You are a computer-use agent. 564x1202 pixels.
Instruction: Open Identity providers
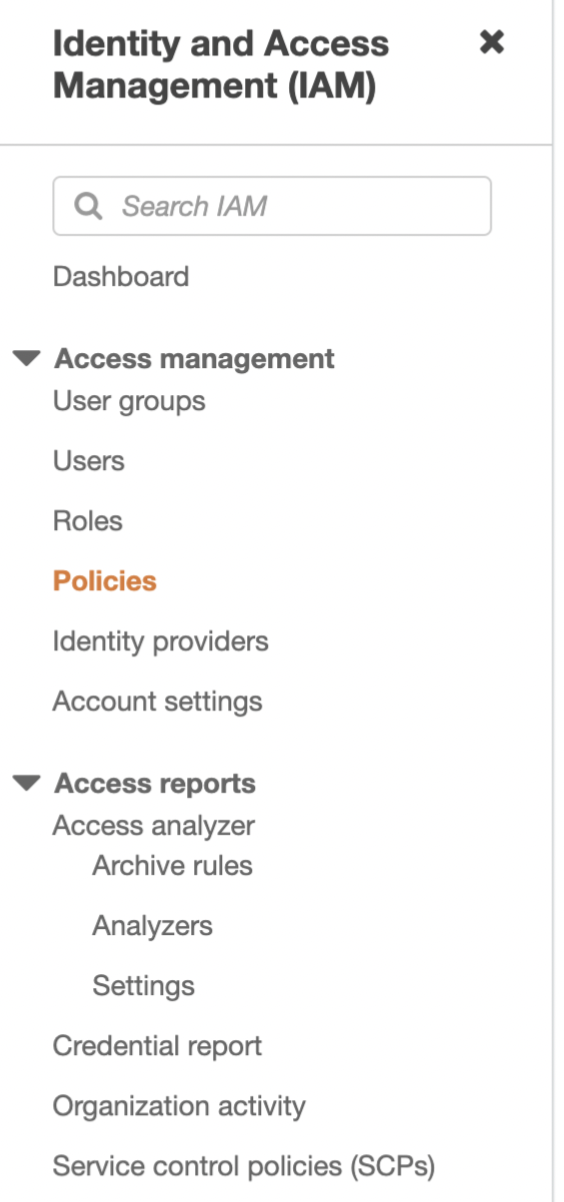pos(161,641)
